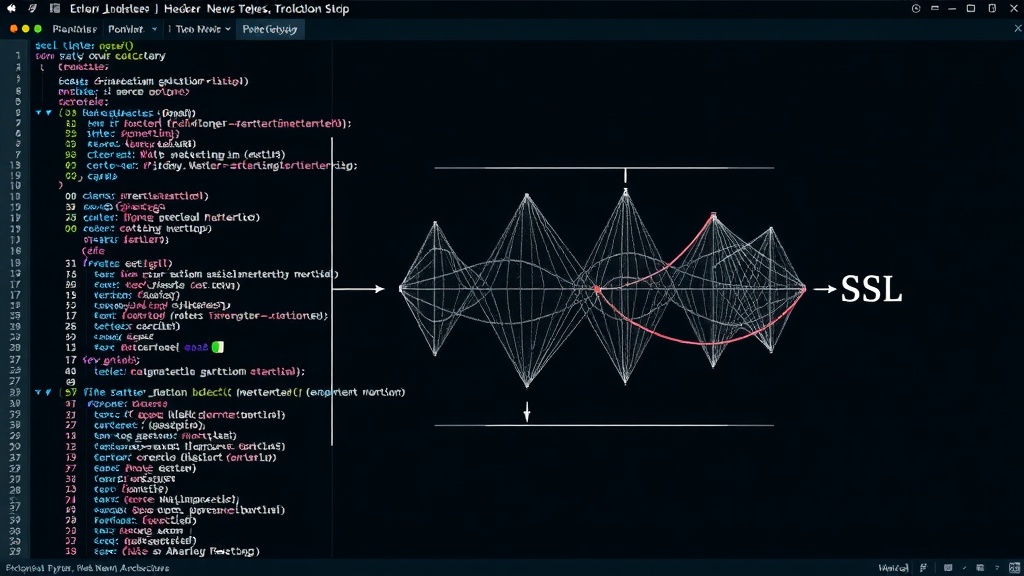Screen dimensions: 1024x576
Task: Click the green traffic-light button
Action: [38, 29]
